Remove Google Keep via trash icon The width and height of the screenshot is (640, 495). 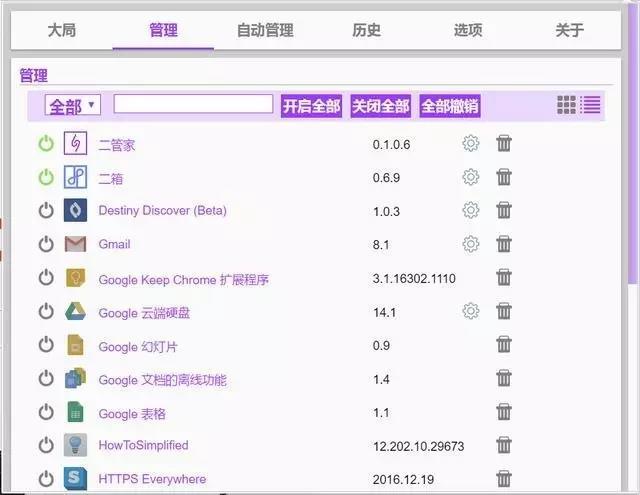(x=504, y=277)
